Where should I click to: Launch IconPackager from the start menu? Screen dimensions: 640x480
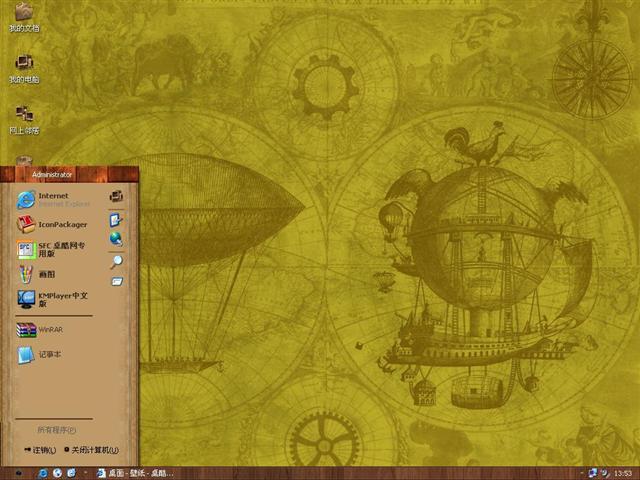click(x=60, y=224)
